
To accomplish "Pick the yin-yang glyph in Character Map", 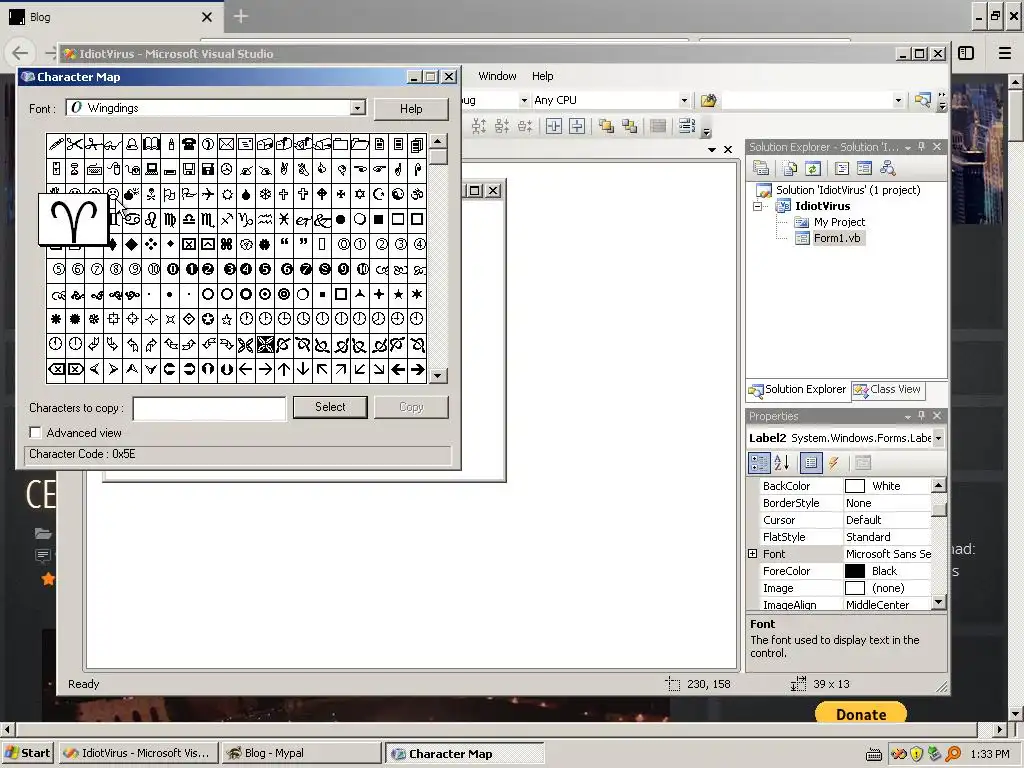I will point(398,195).
